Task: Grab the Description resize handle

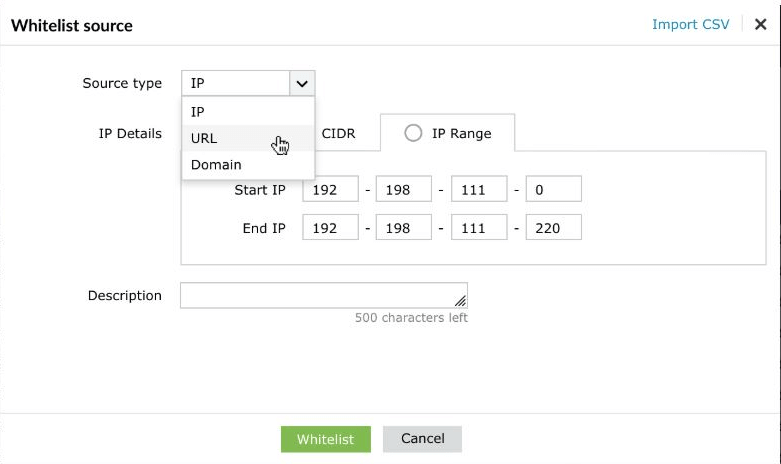Action: pyautogui.click(x=461, y=301)
